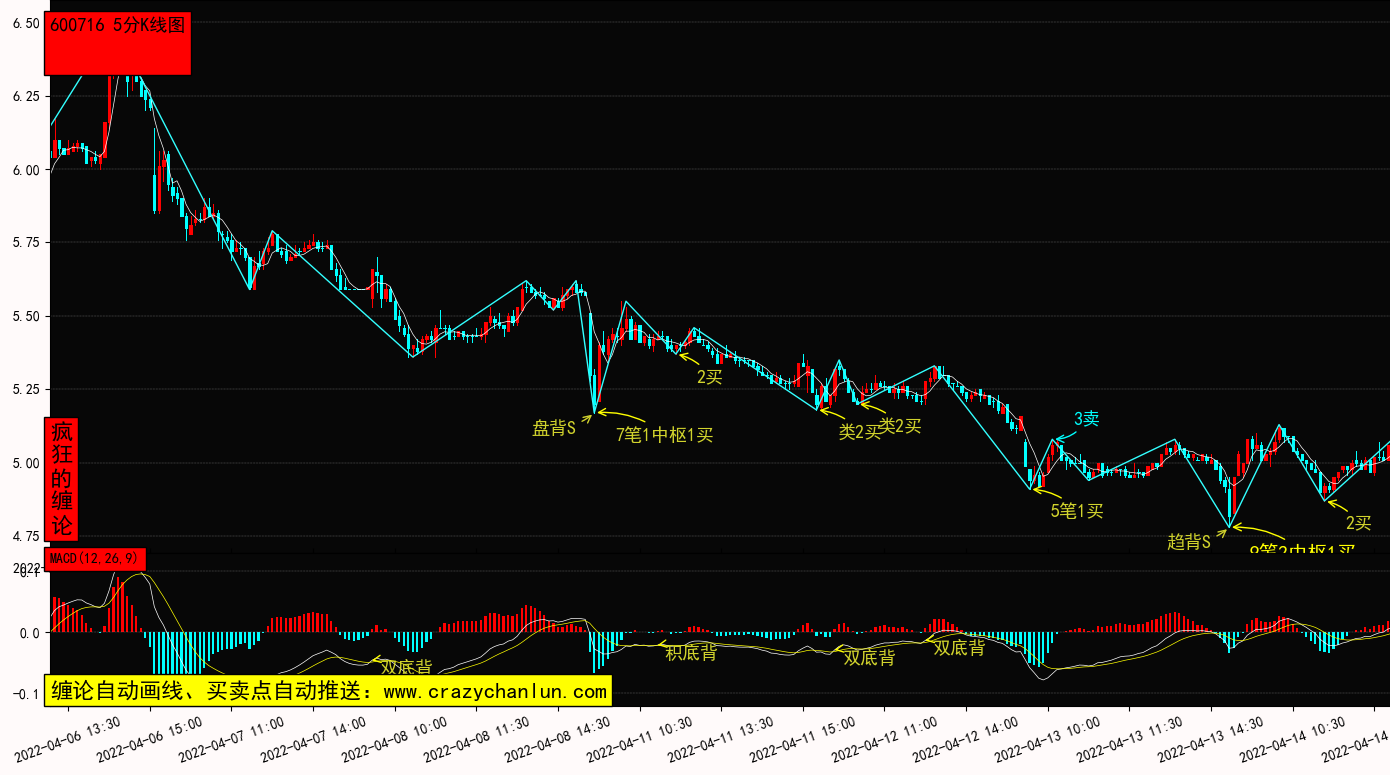Select the 趋背S annotation

point(1189,542)
